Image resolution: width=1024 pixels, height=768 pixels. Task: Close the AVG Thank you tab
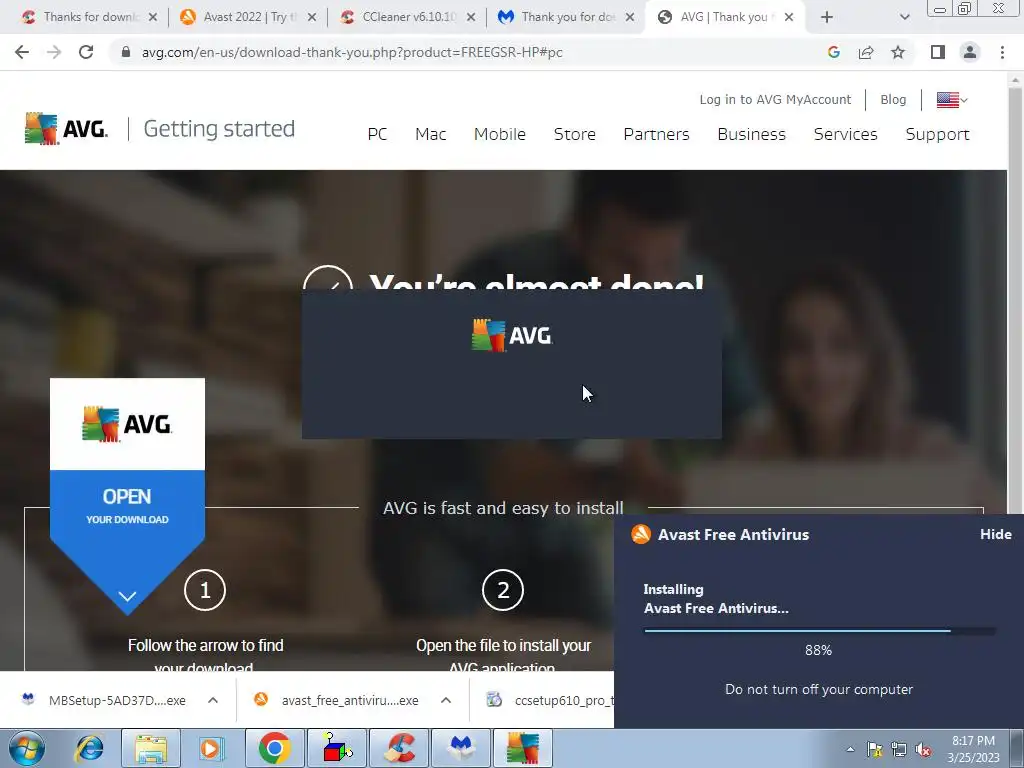(789, 17)
